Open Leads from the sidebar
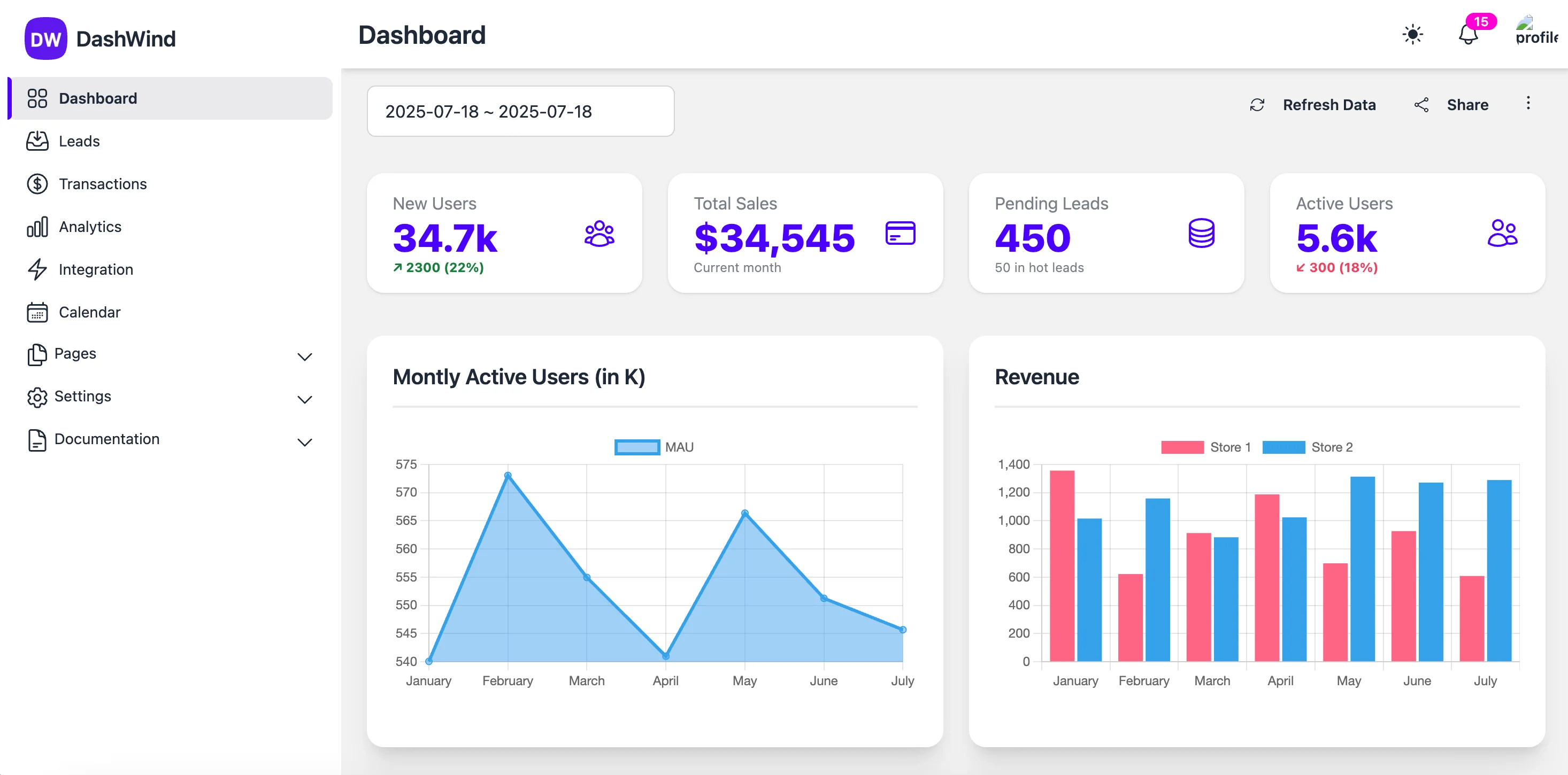The image size is (1568, 775). click(79, 141)
